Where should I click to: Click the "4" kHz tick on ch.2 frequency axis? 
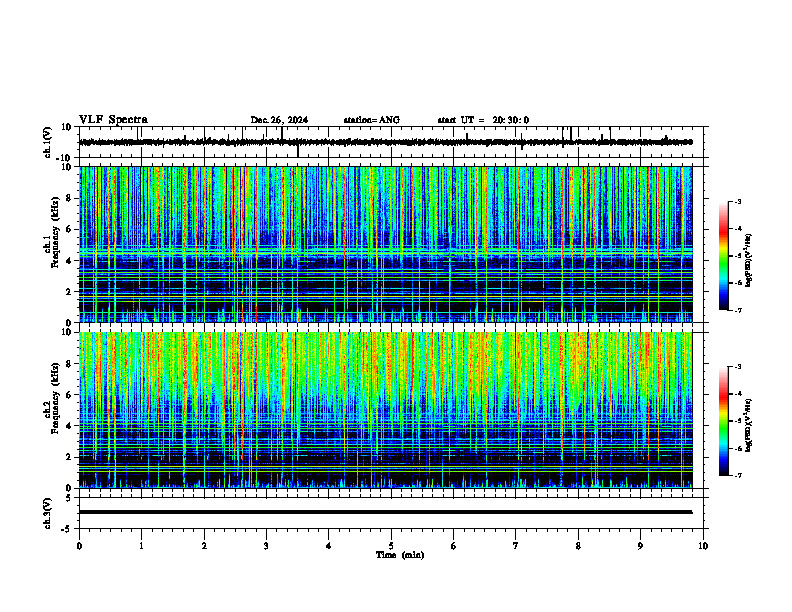click(70, 426)
